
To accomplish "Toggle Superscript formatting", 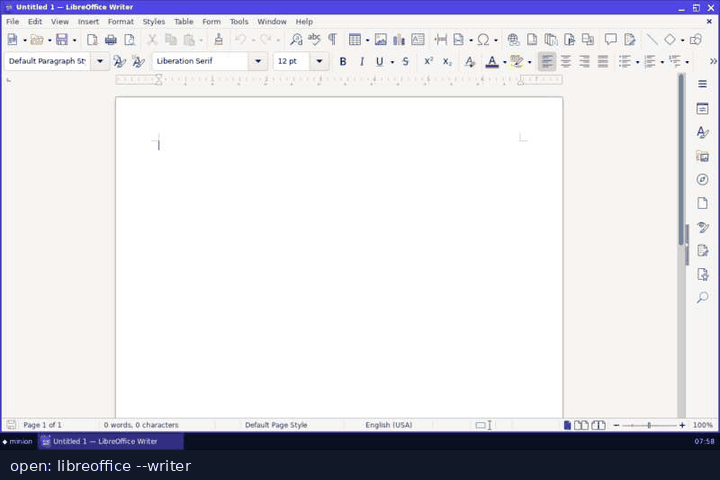I will click(428, 62).
